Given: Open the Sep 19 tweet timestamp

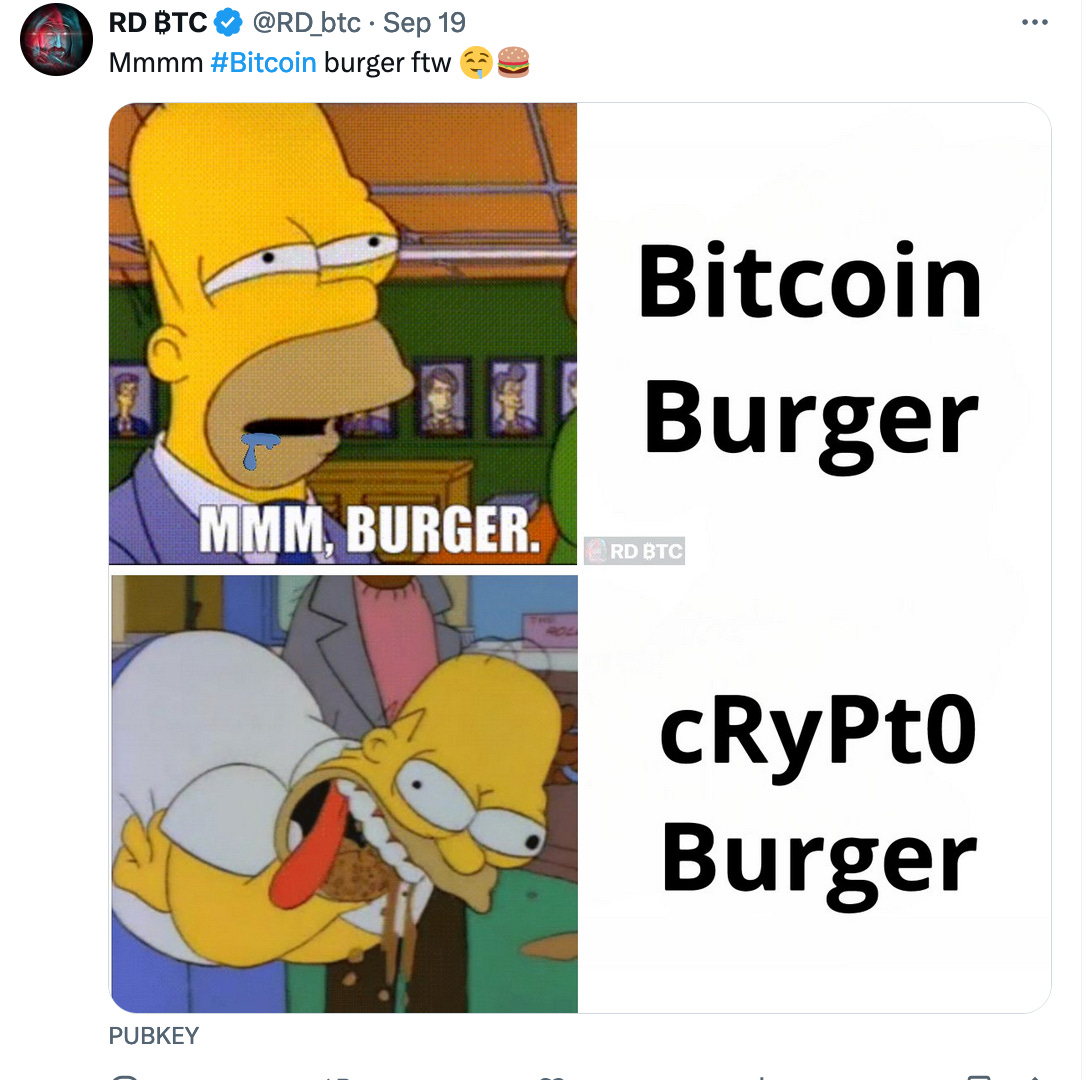Looking at the screenshot, I should 424,23.
